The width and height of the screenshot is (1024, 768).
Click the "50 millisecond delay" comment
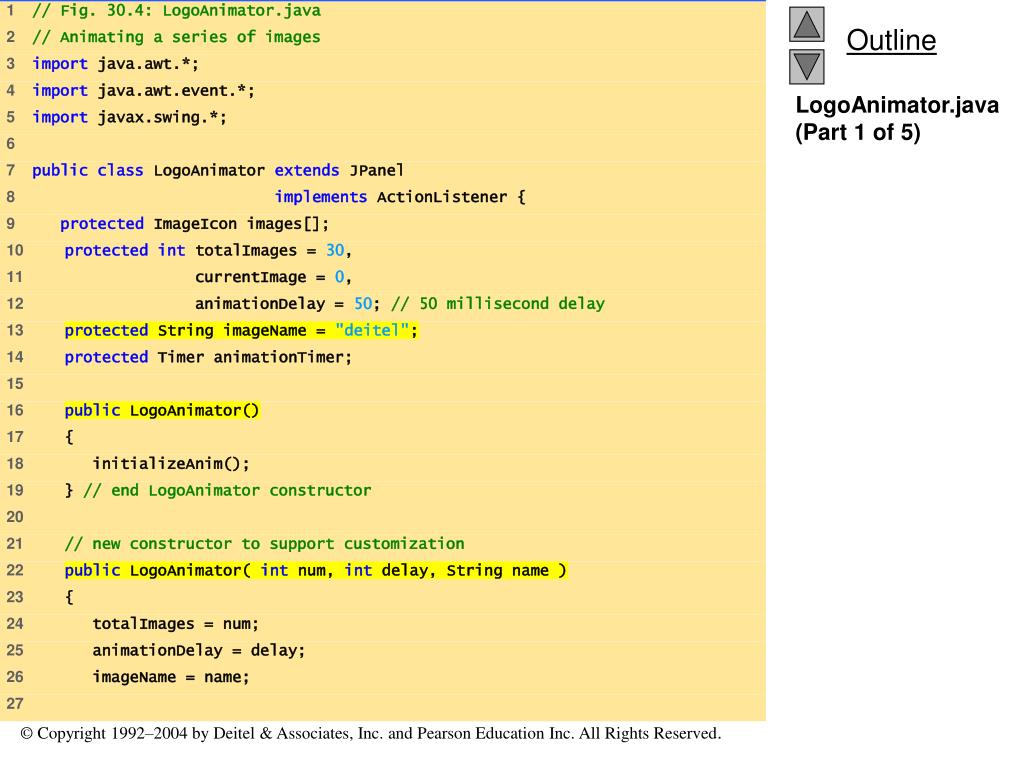[x=498, y=303]
